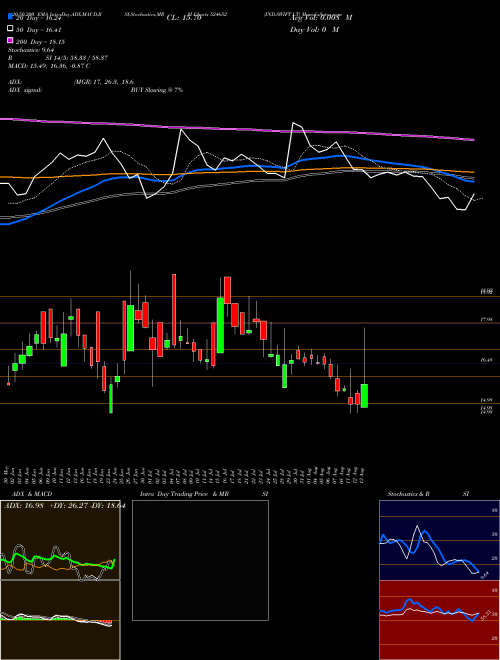
Task: Click the 9.64 value on the Stochastics chart
Action: coord(484,574)
